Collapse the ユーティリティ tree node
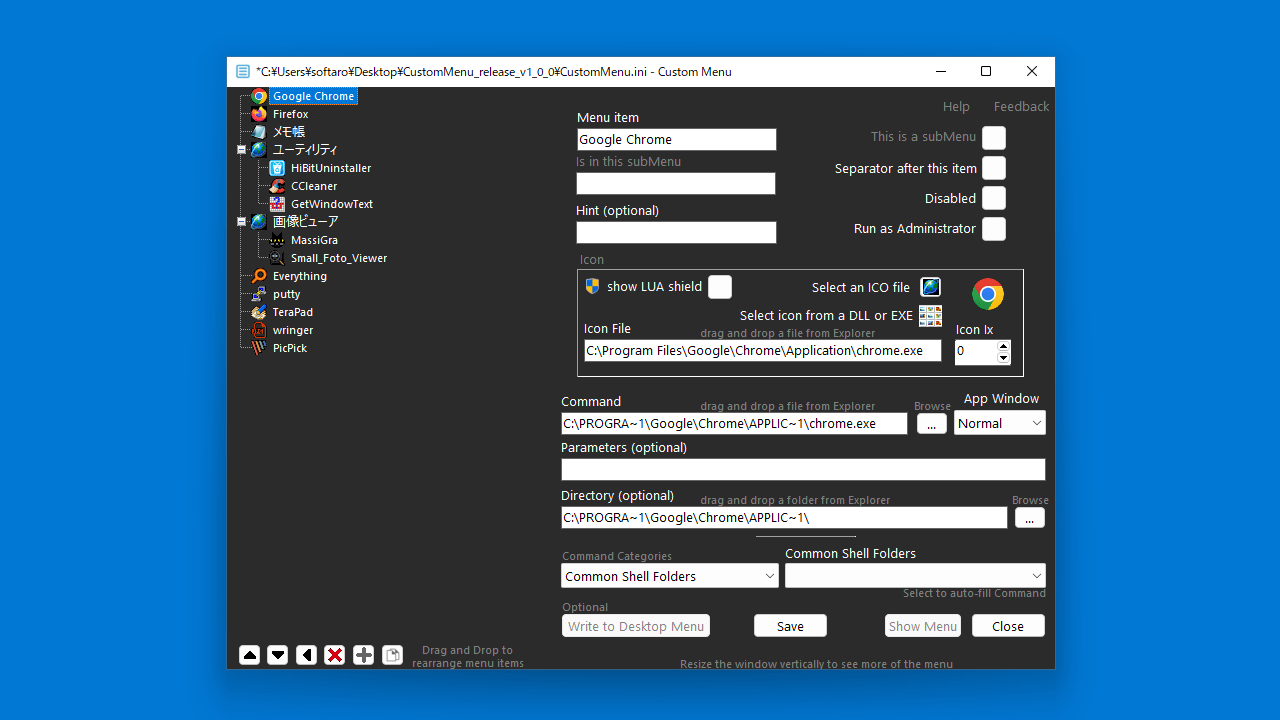The image size is (1280, 720). (241, 150)
